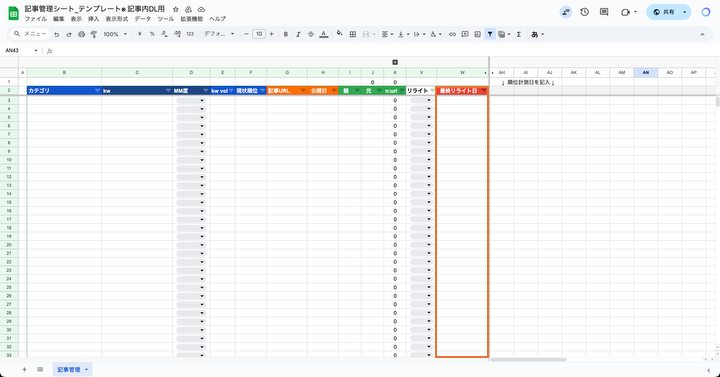Open the データ menu

[142, 19]
